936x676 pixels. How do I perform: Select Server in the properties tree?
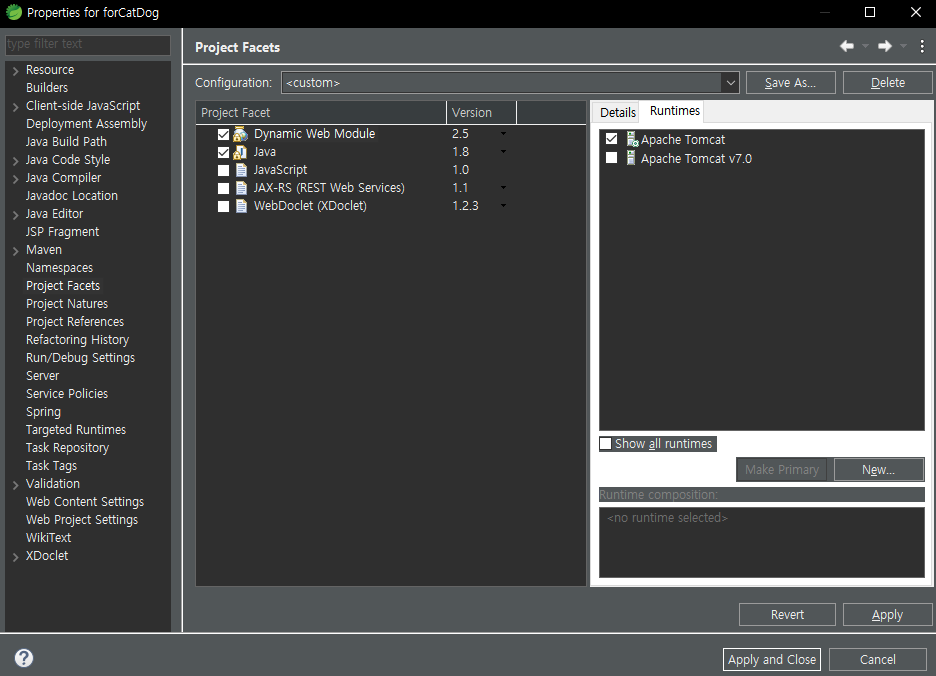42,376
